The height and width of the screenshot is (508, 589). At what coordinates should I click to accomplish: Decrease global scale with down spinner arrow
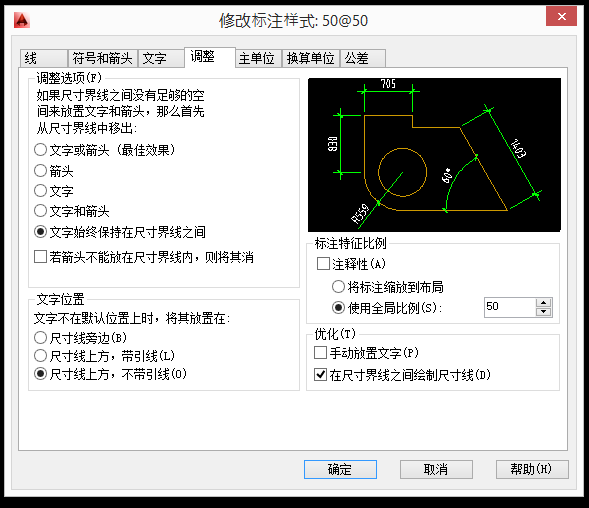(544, 312)
